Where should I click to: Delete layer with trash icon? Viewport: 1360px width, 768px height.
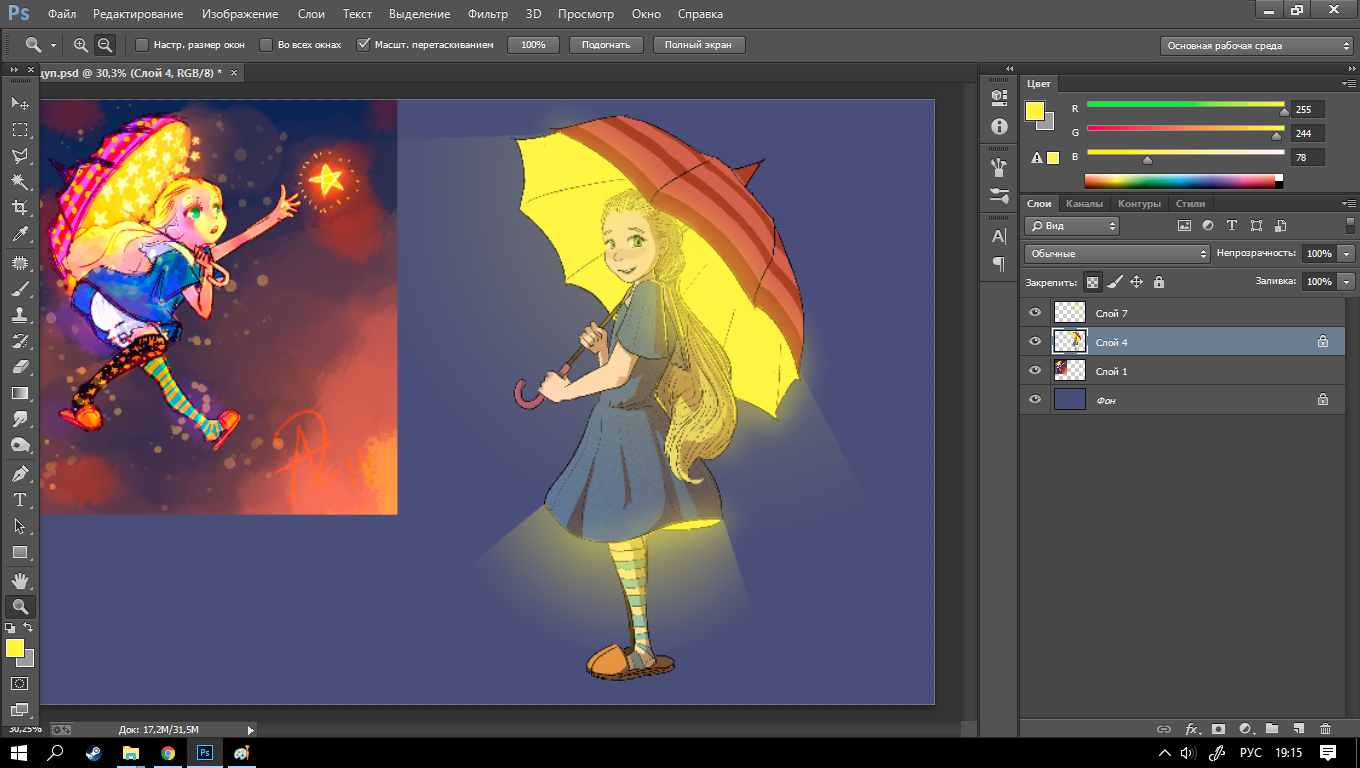pos(1326,729)
